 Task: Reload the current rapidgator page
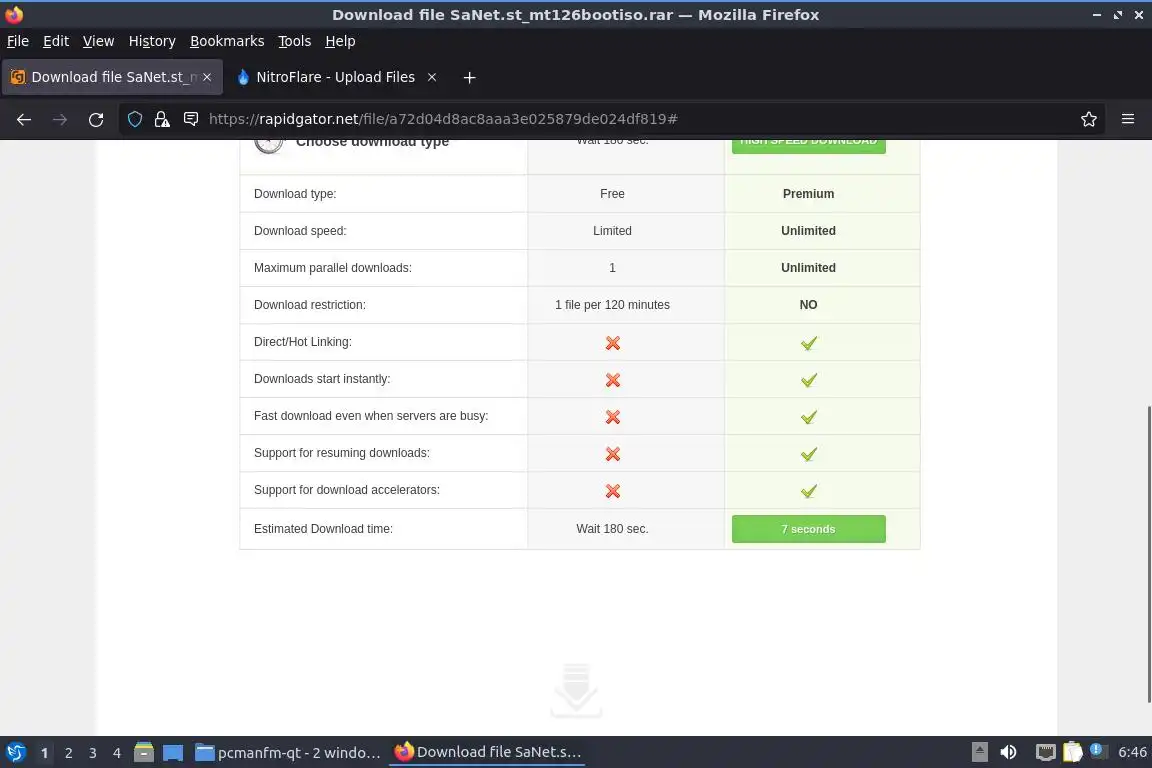click(96, 119)
